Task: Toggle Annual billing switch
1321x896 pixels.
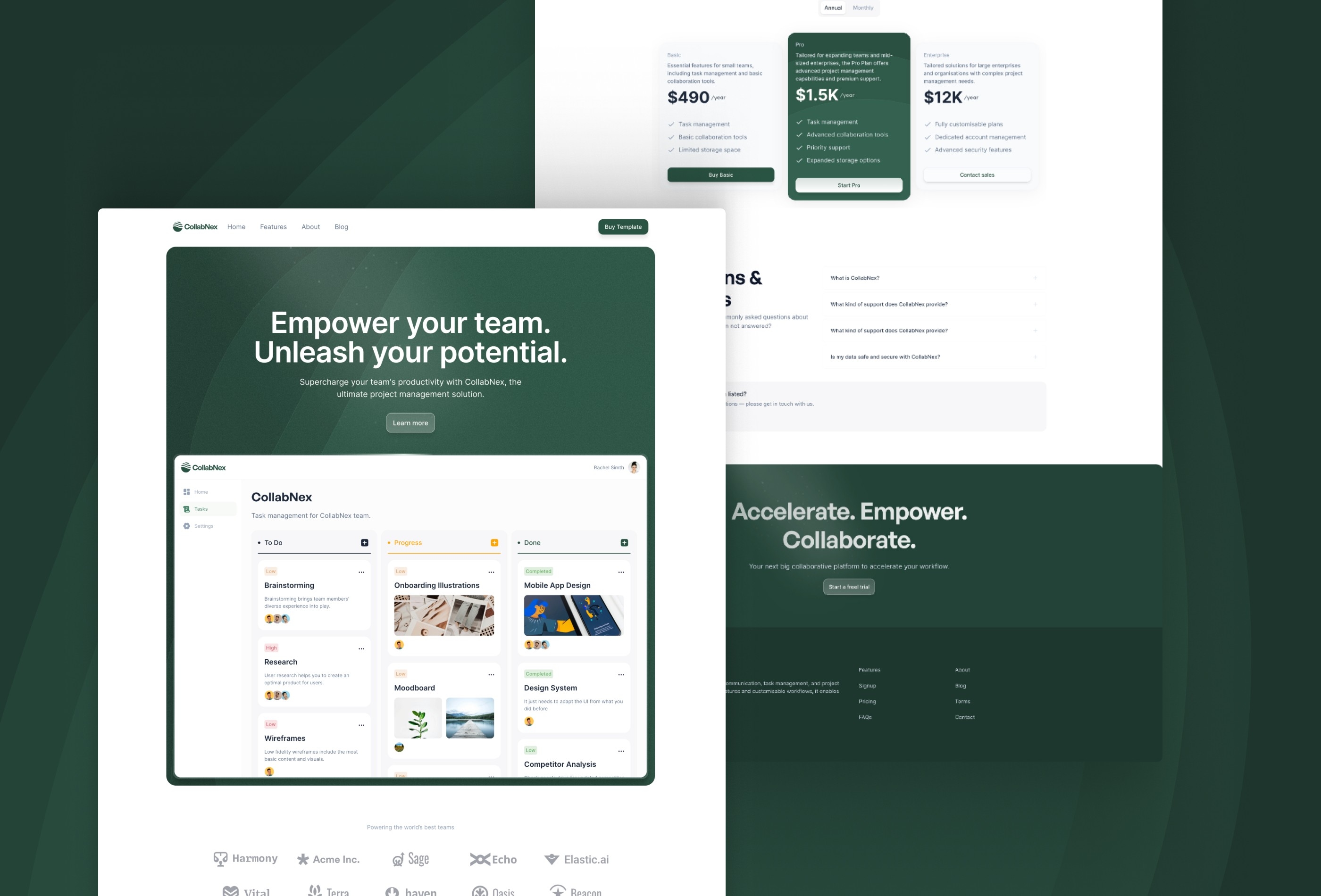Action: [x=834, y=8]
